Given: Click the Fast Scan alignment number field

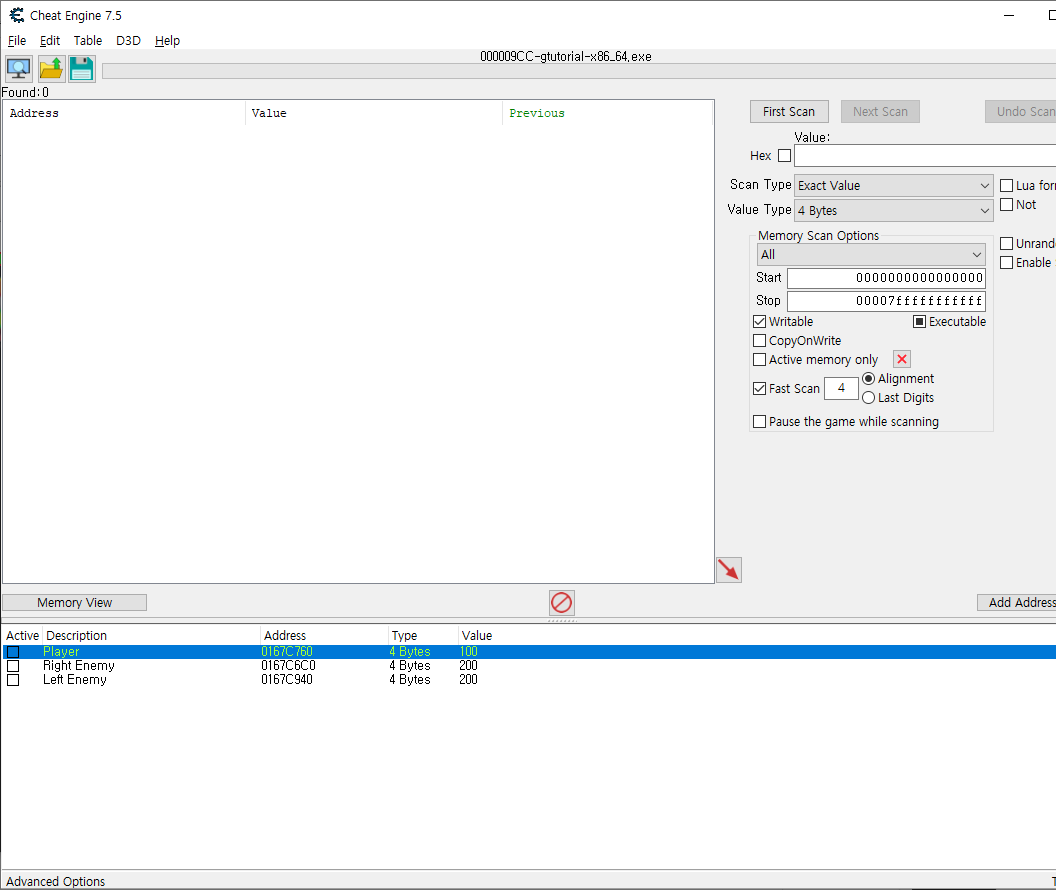Looking at the screenshot, I should pos(841,388).
